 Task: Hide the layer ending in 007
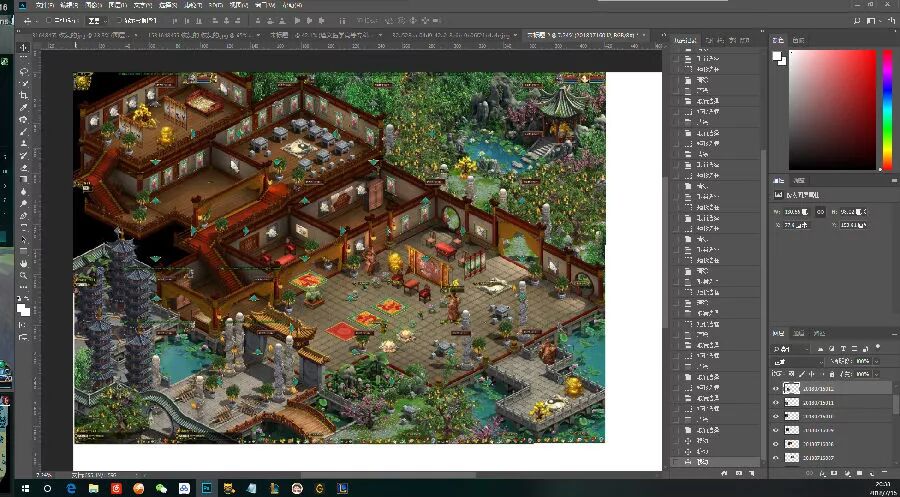pos(775,457)
